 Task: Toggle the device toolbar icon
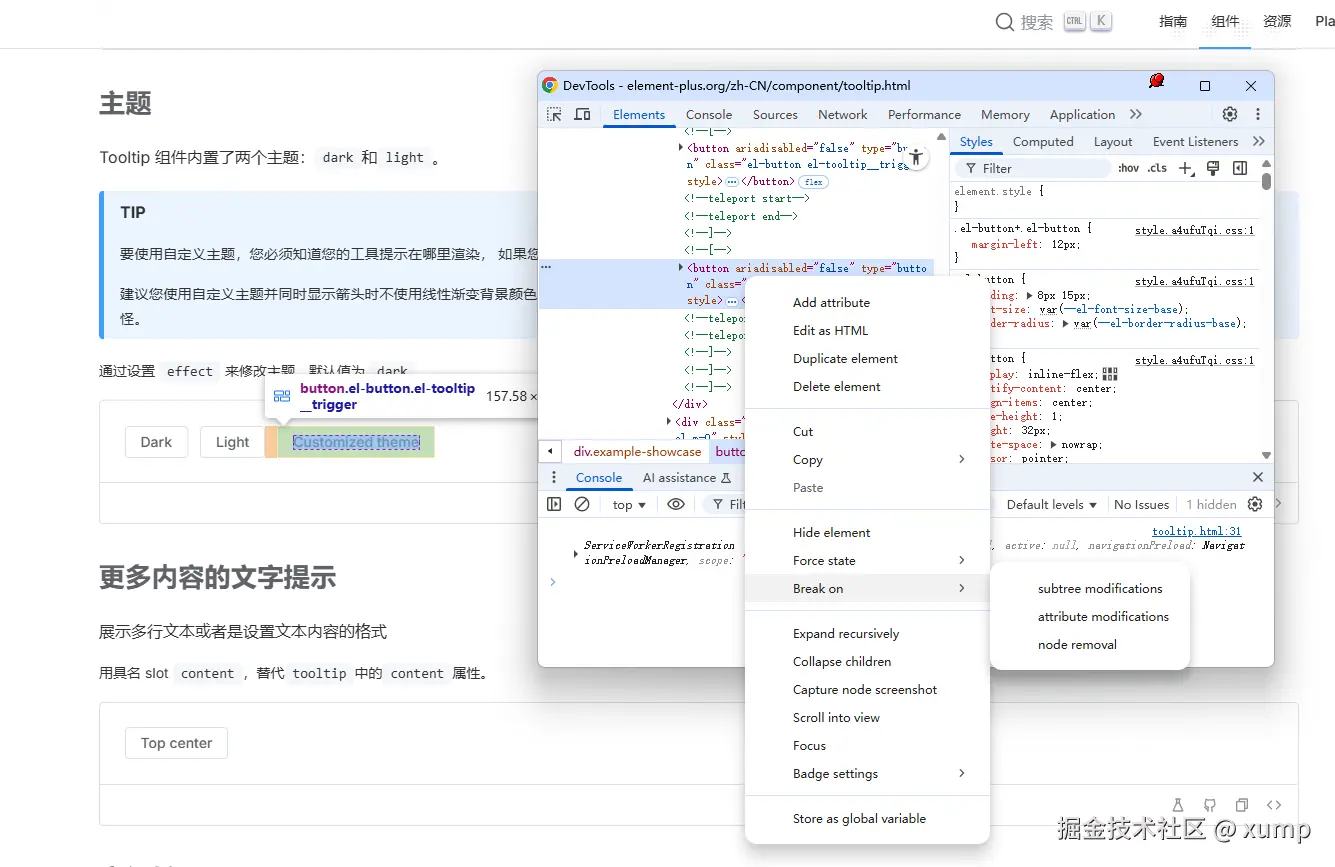[582, 114]
